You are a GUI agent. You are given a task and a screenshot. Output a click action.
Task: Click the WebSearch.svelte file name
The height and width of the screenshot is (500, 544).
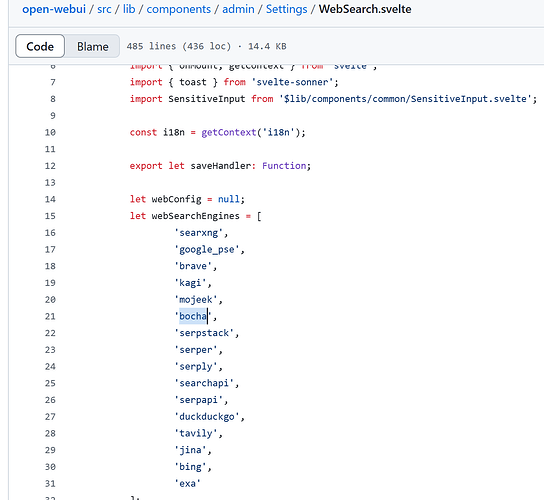click(365, 9)
